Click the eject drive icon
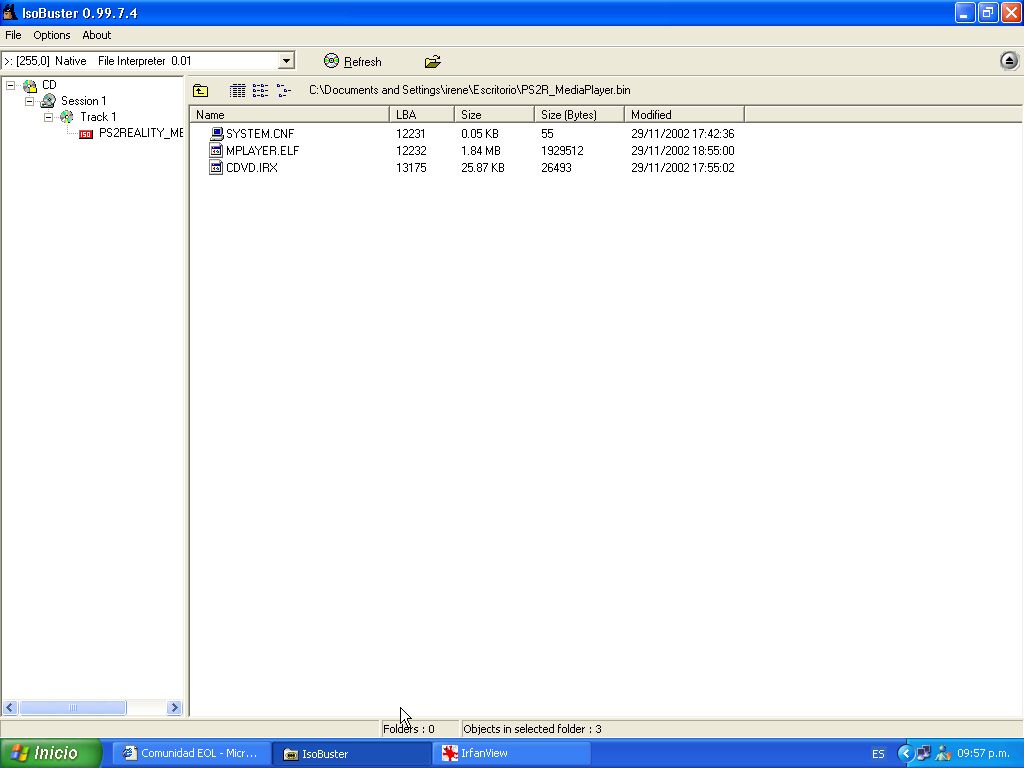 point(1009,61)
